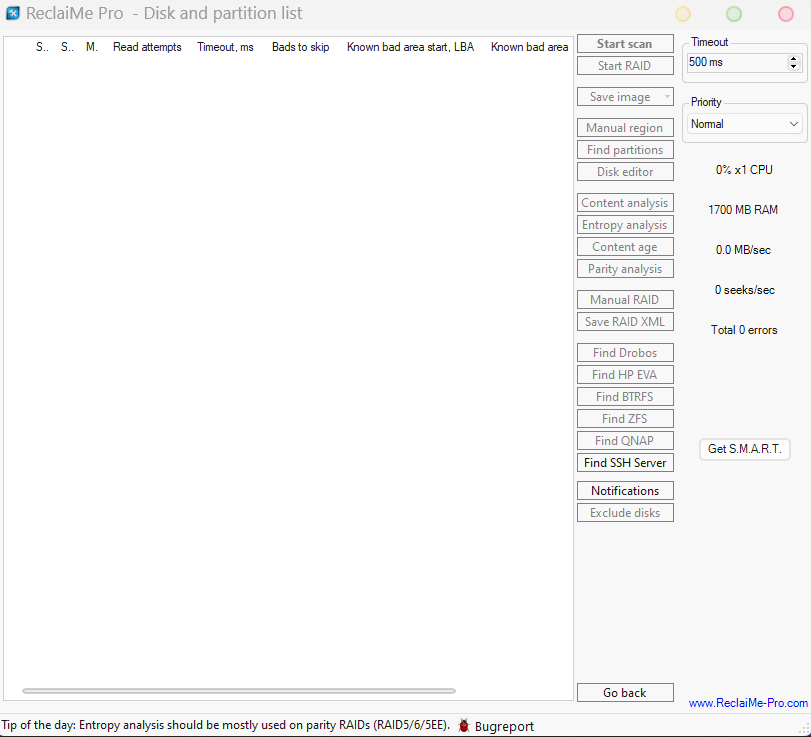Viewport: 811px width, 737px height.
Task: Click the 0 seeks/sec text
Action: 745,290
